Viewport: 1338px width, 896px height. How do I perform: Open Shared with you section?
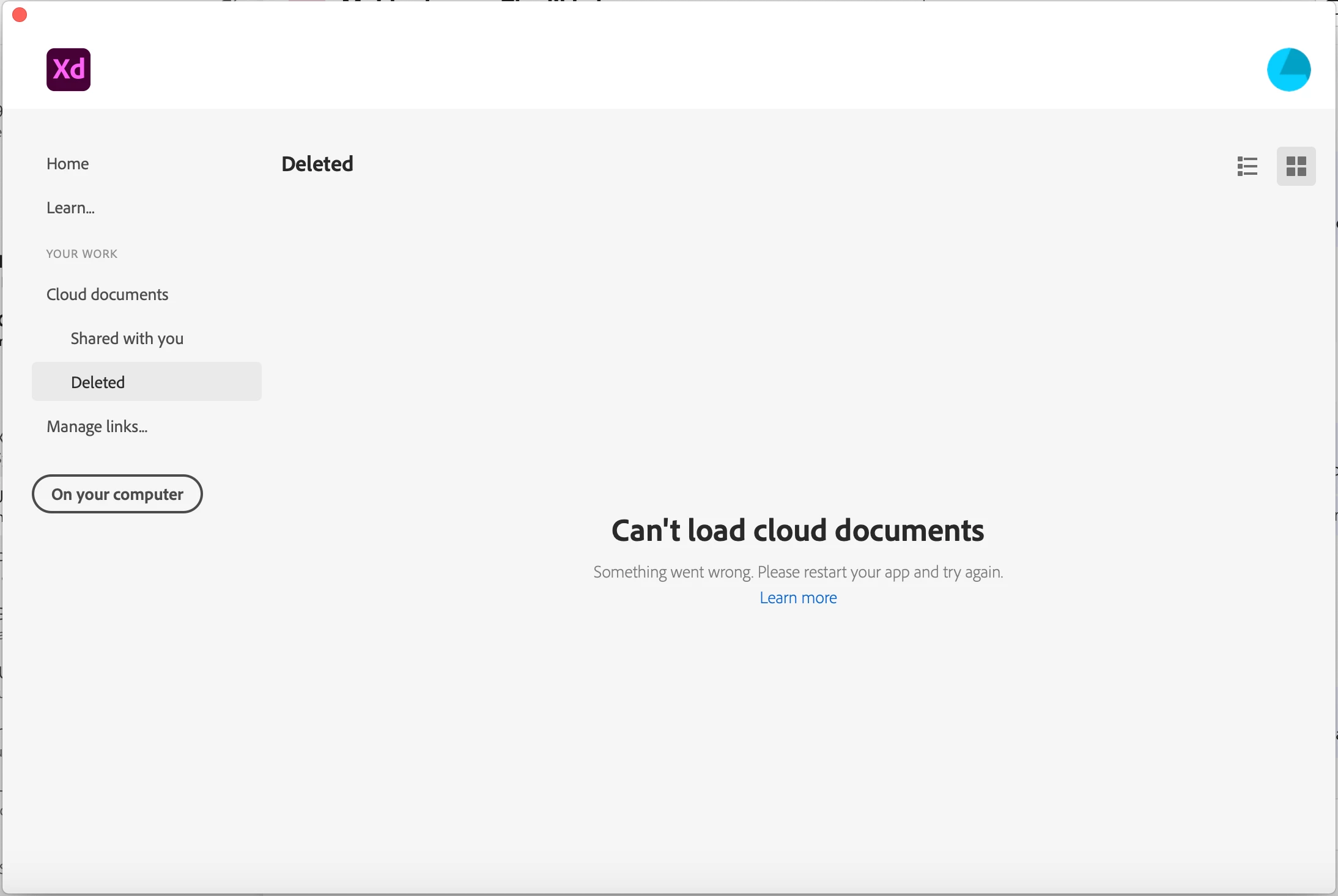click(127, 339)
